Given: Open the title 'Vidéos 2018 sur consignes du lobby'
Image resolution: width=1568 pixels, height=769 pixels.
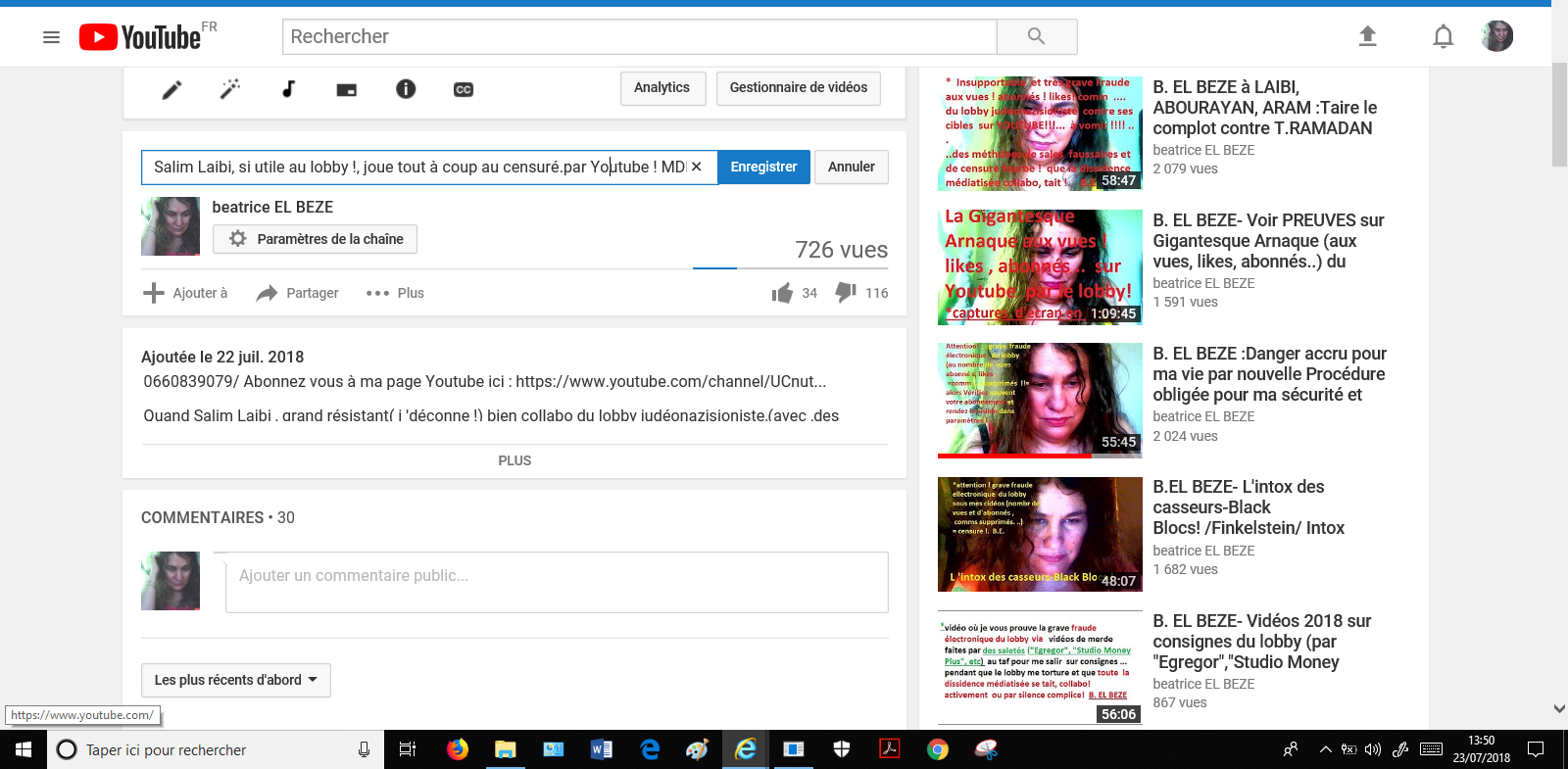Looking at the screenshot, I should [1262, 642].
